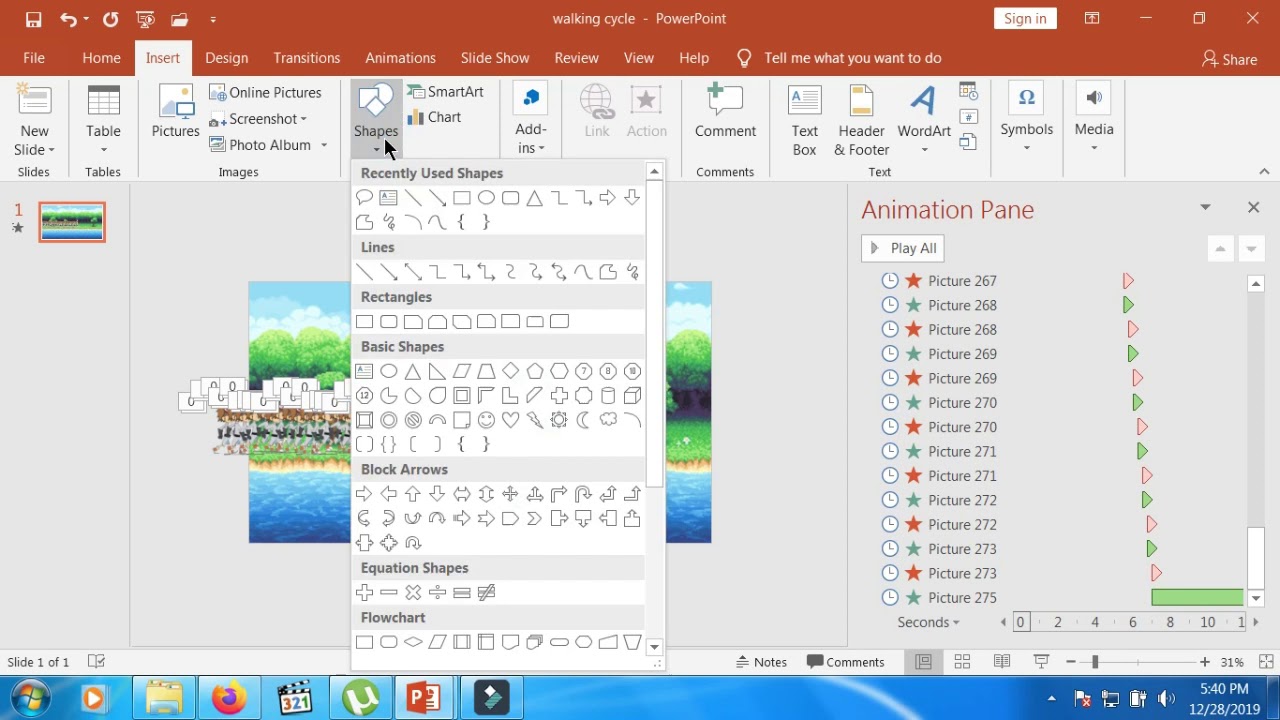Click the Save icon in title bar
Viewport: 1280px width, 720px height.
point(33,19)
